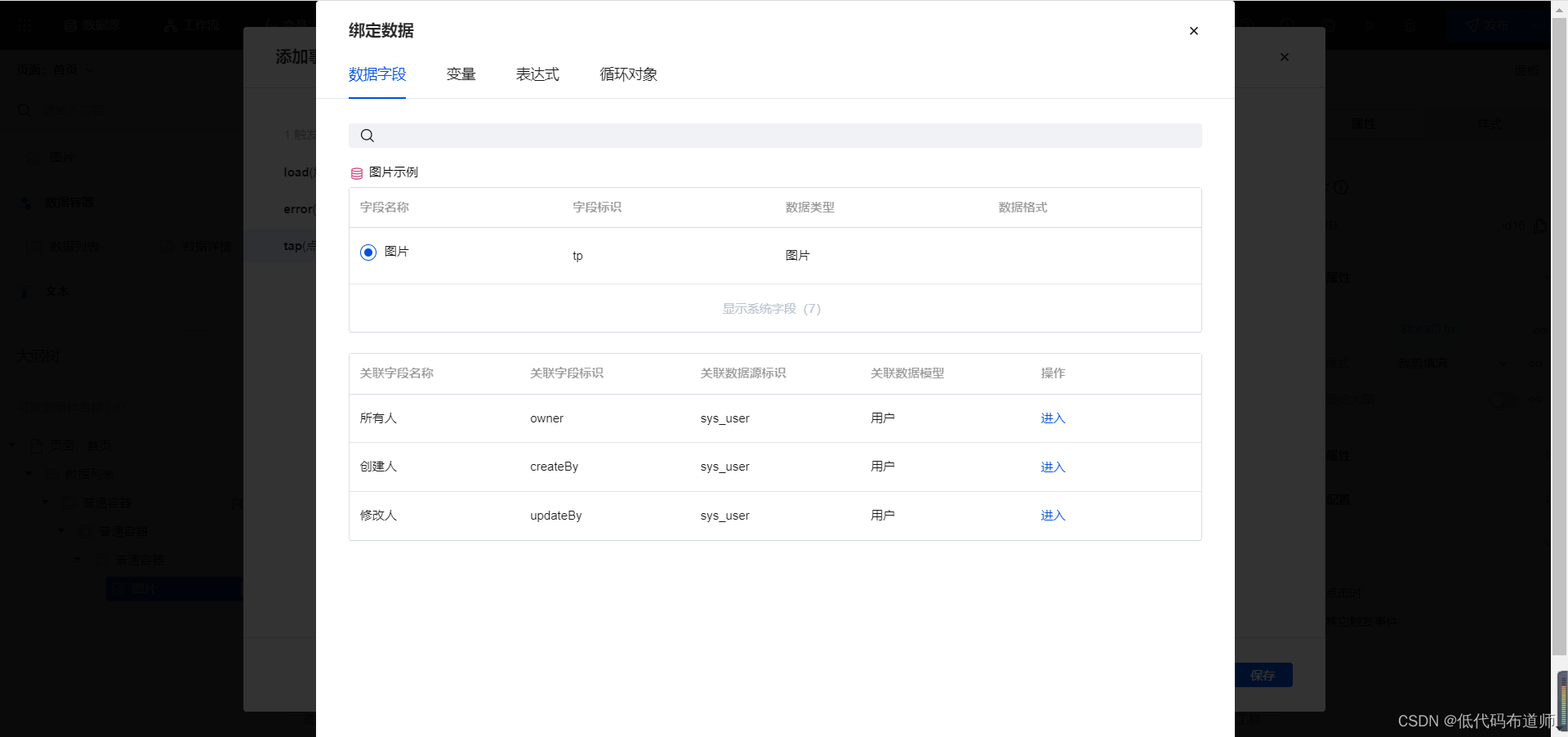Click the 修改人 related field name
1568x737 pixels.
378,516
